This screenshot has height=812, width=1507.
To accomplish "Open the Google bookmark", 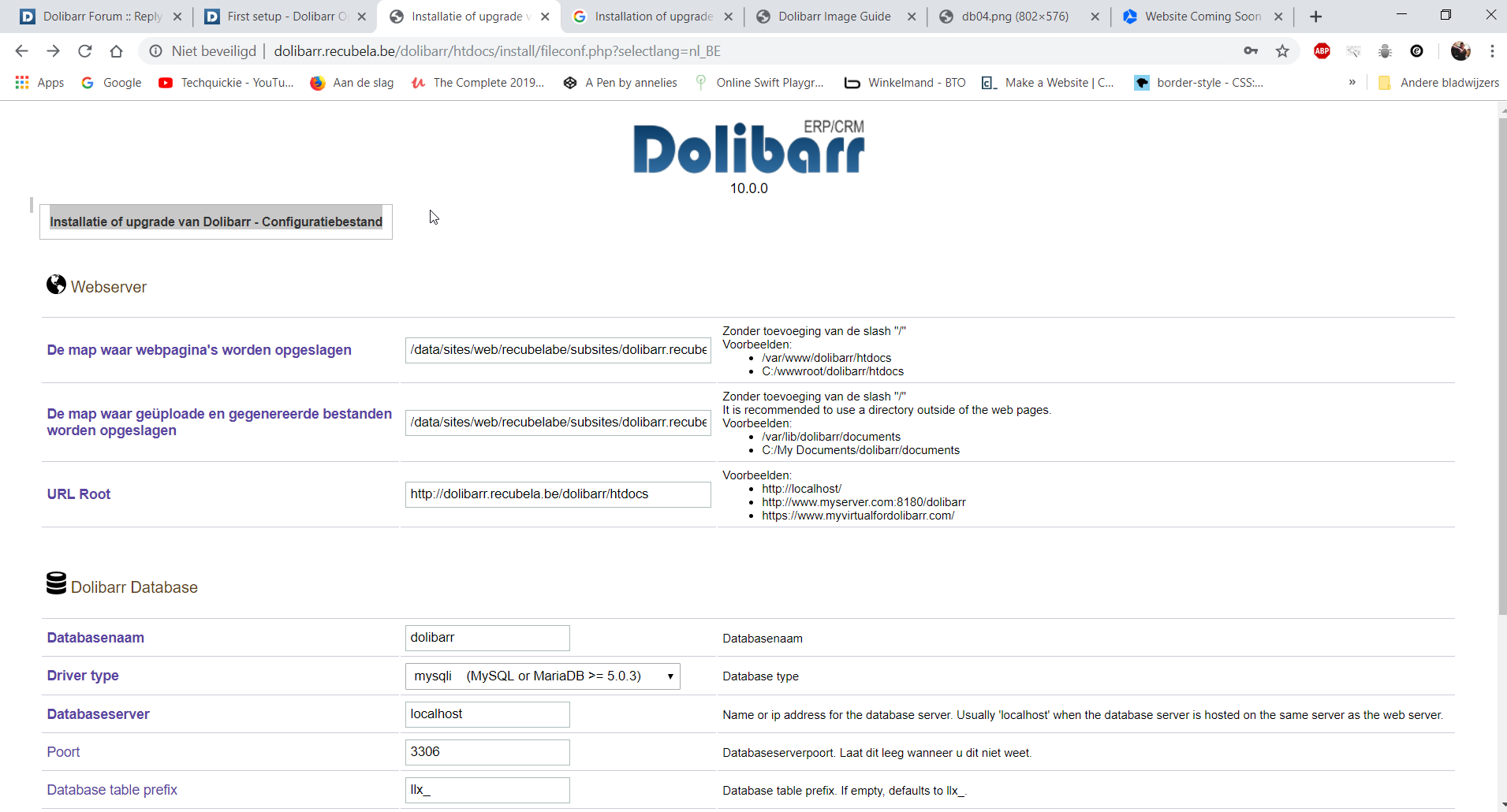I will click(111, 83).
